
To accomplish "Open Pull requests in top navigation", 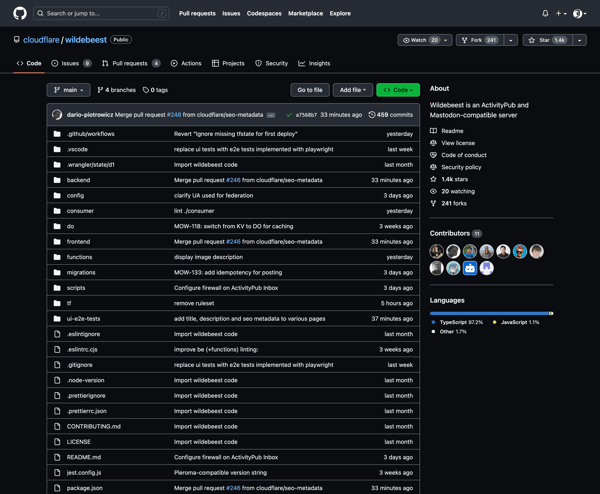I will pyautogui.click(x=197, y=13).
